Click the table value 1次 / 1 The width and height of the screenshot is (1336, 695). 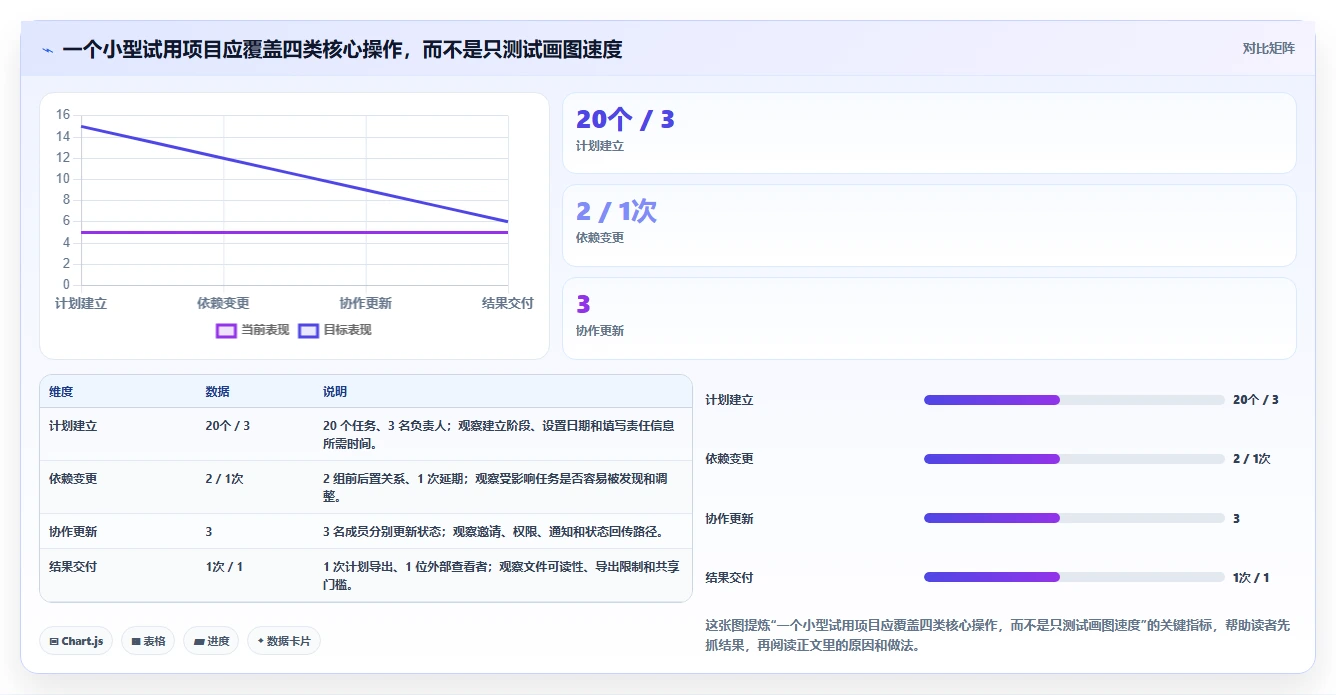coord(224,567)
